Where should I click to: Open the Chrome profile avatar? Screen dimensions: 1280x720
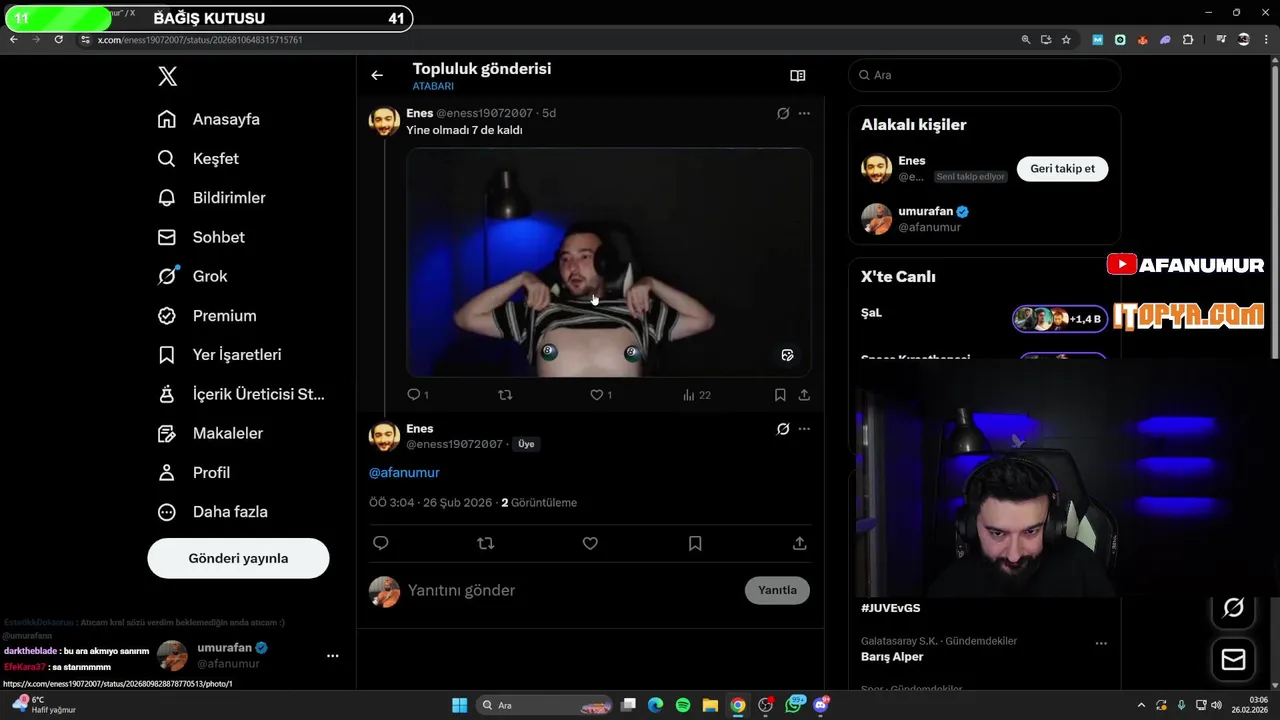[x=1244, y=40]
